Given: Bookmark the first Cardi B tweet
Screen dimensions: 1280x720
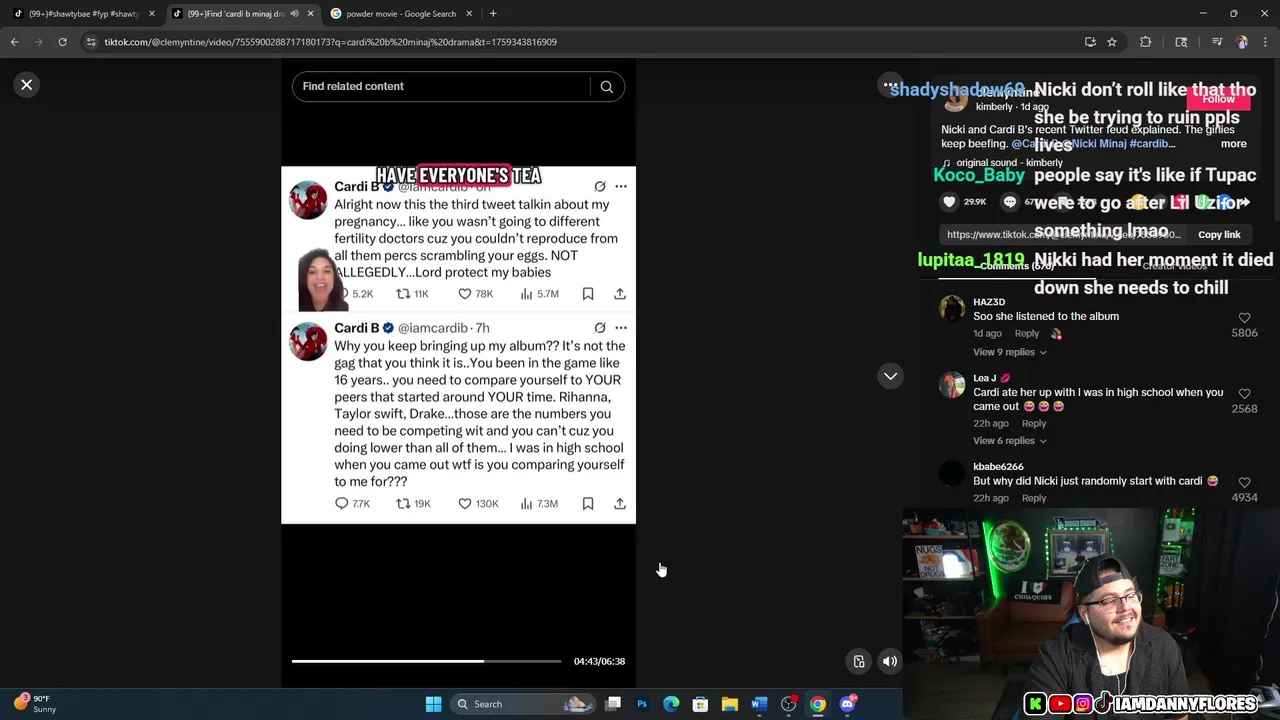Looking at the screenshot, I should [x=588, y=294].
